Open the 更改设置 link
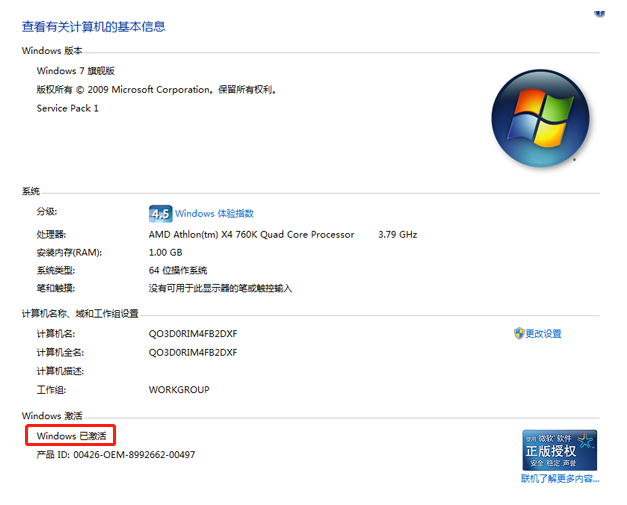 pyautogui.click(x=544, y=334)
